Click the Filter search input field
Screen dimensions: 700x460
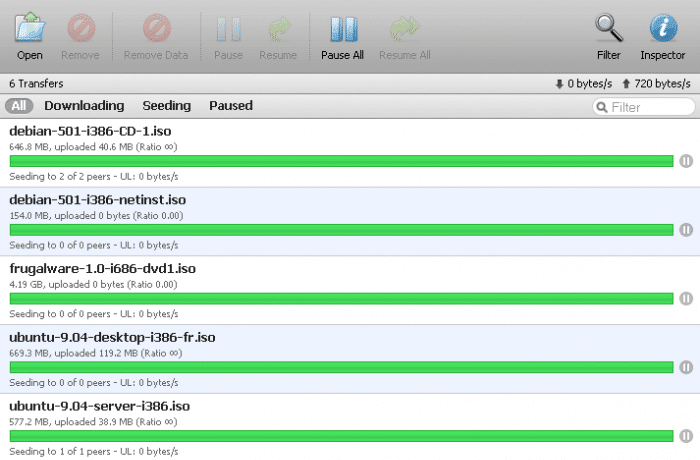643,107
